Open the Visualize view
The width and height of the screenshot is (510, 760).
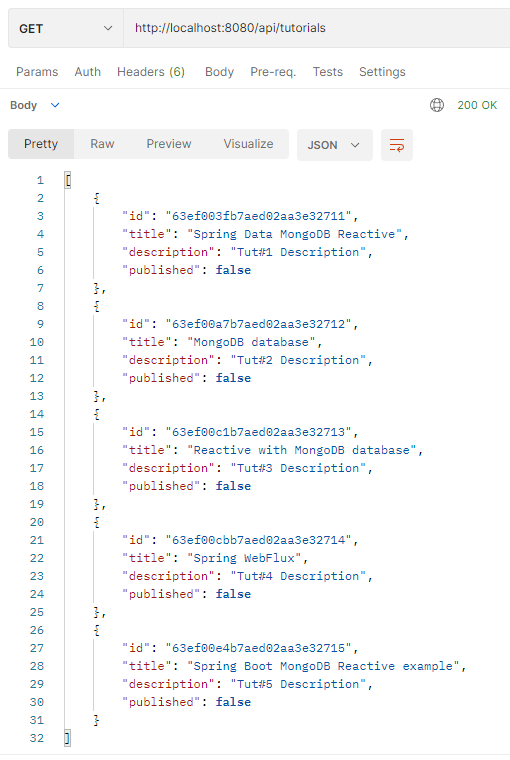(248, 144)
